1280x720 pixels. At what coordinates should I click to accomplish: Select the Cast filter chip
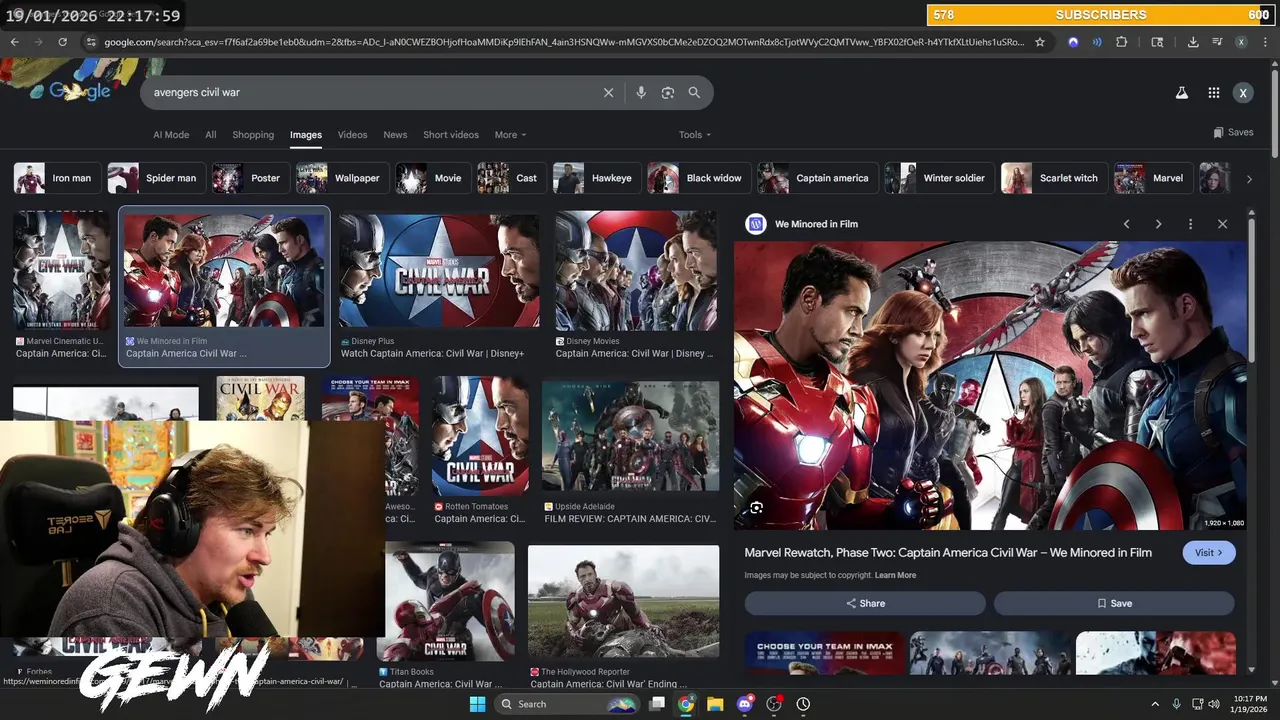[512, 178]
